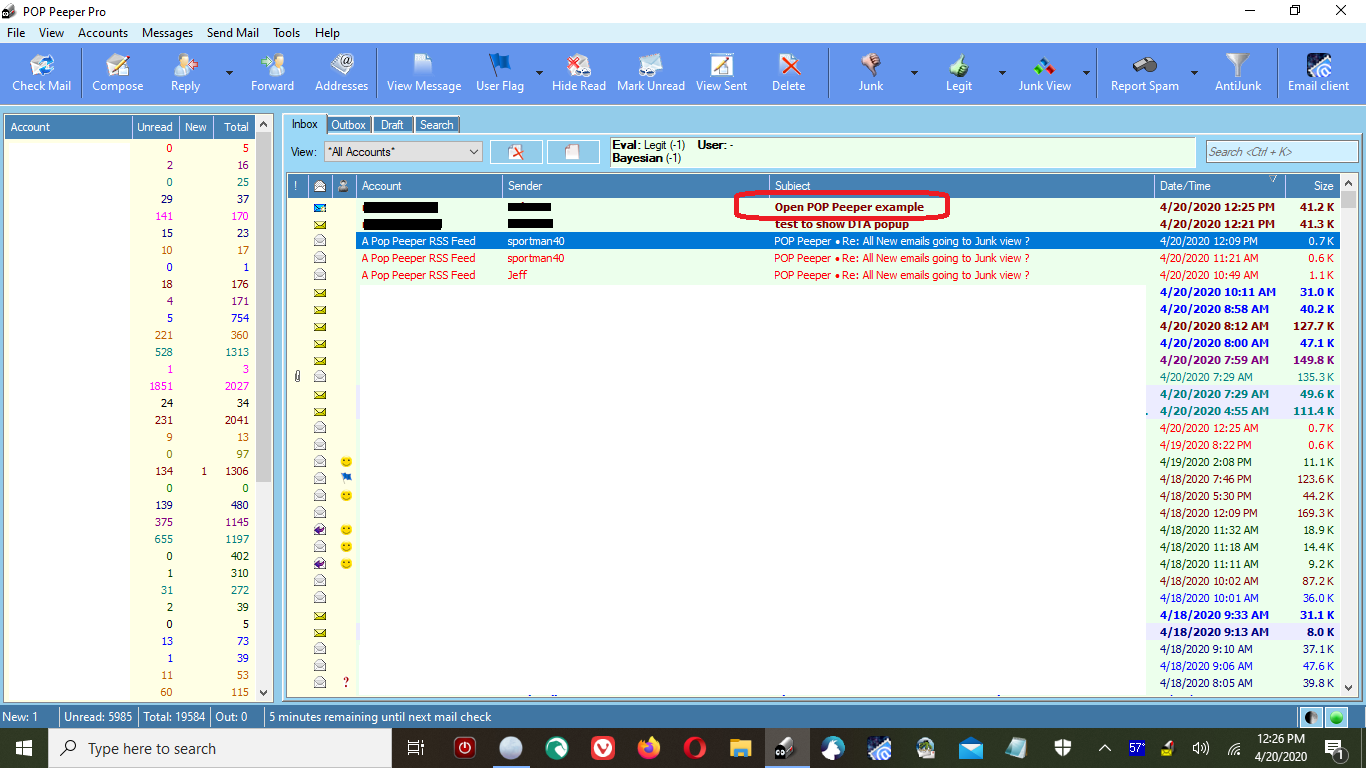Switch to the Outbox tab
Screen dimensions: 1366x768
point(349,125)
